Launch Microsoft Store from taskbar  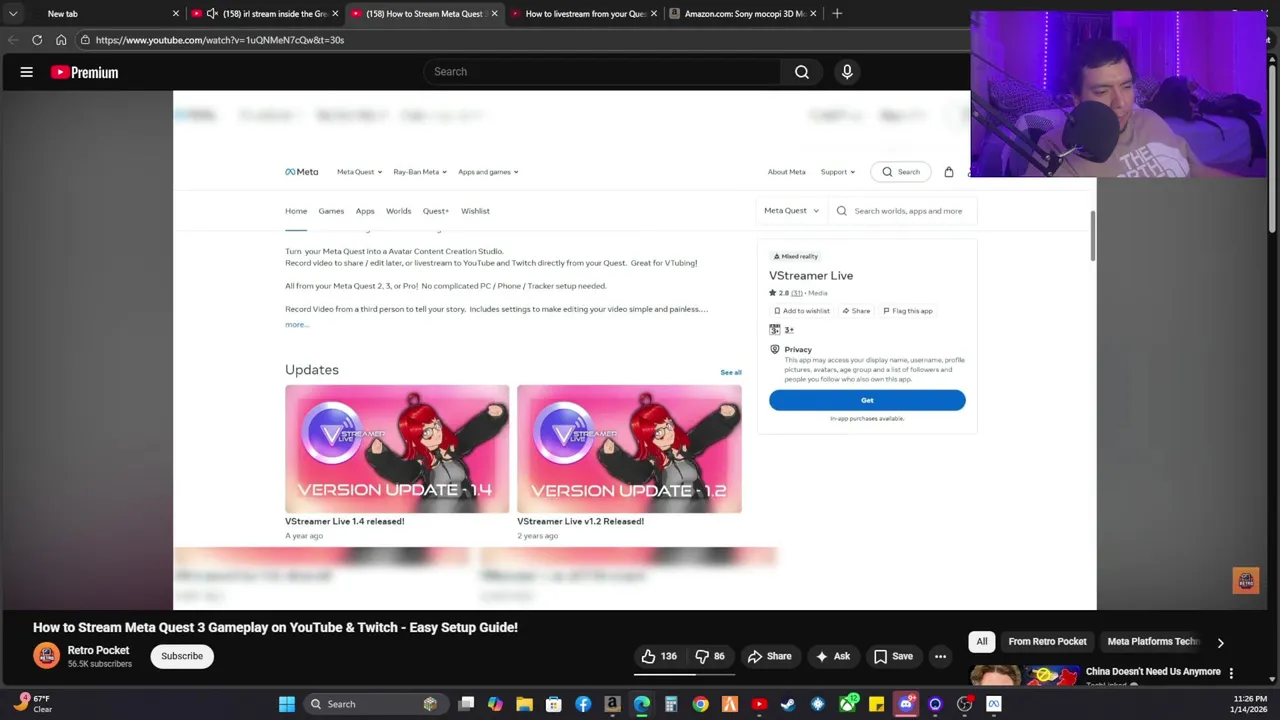coord(554,704)
